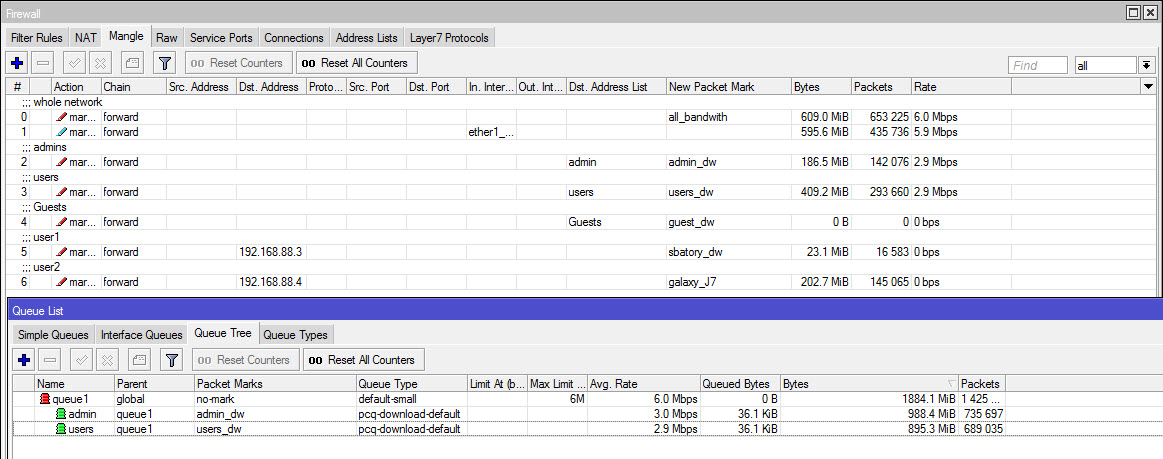This screenshot has height=459, width=1163.
Task: Sort Queue Tree by Avg. Rate column
Action: tap(644, 384)
